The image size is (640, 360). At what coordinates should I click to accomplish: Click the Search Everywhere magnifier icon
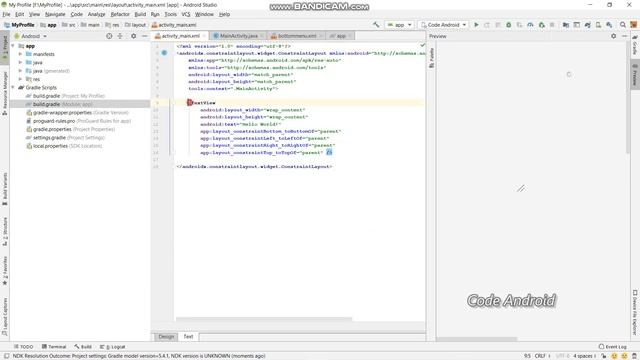click(623, 25)
